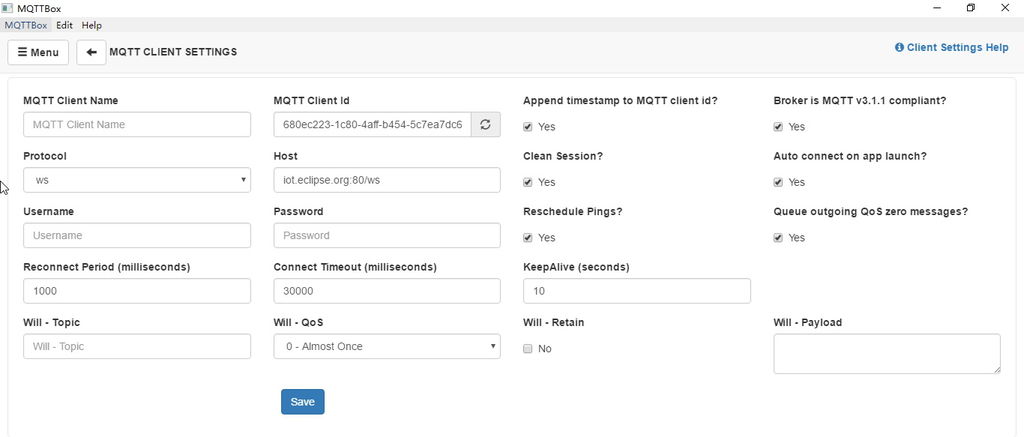Click the back arrow button

[91, 52]
